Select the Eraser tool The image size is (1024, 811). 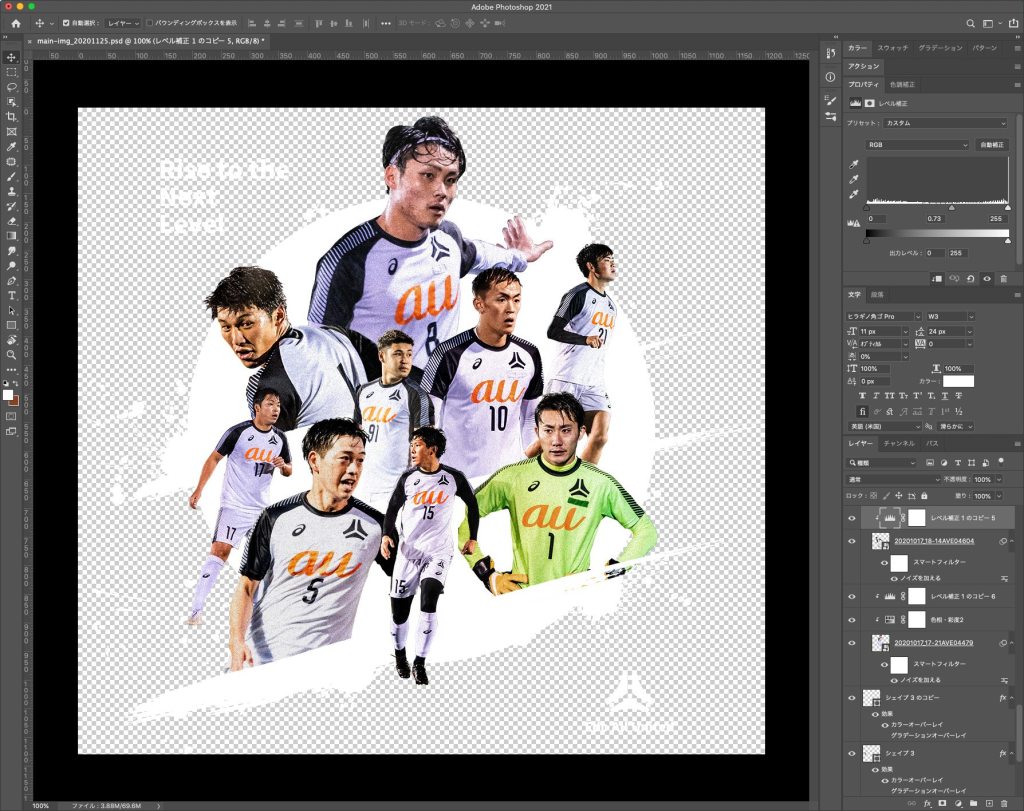pyautogui.click(x=11, y=221)
